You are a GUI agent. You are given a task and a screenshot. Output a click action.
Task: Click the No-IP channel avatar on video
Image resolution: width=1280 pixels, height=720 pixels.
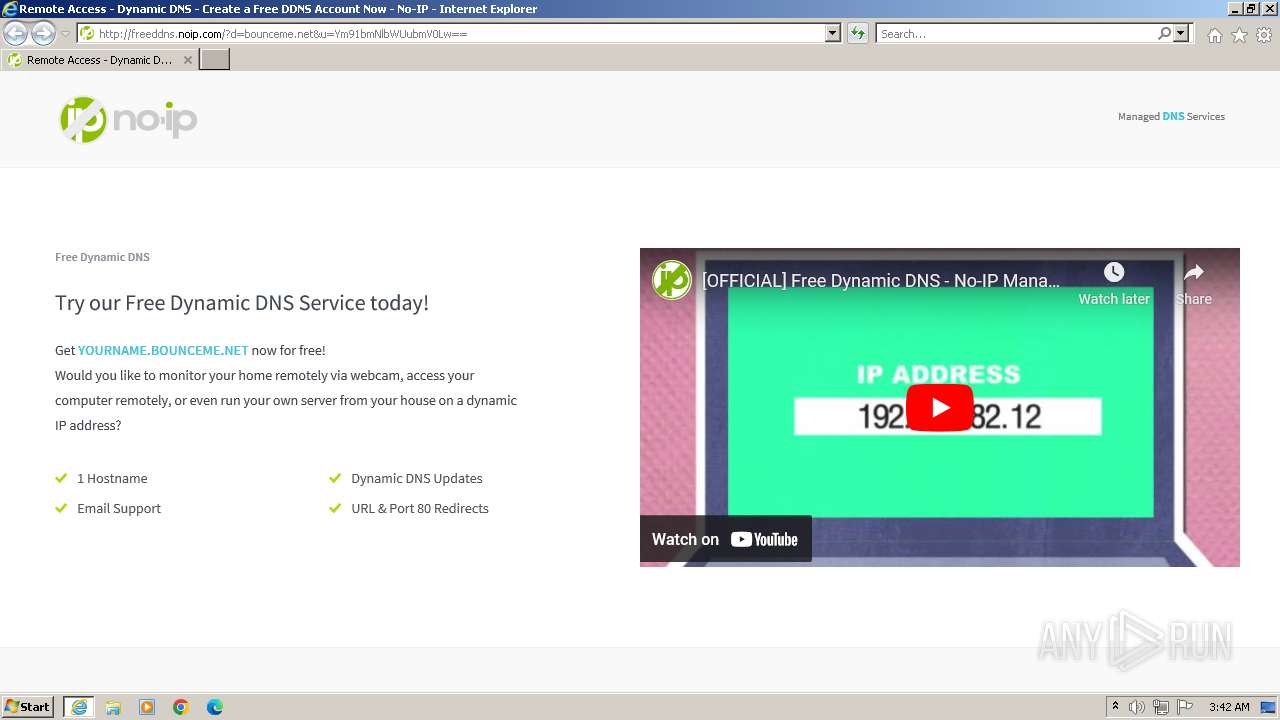tap(672, 280)
